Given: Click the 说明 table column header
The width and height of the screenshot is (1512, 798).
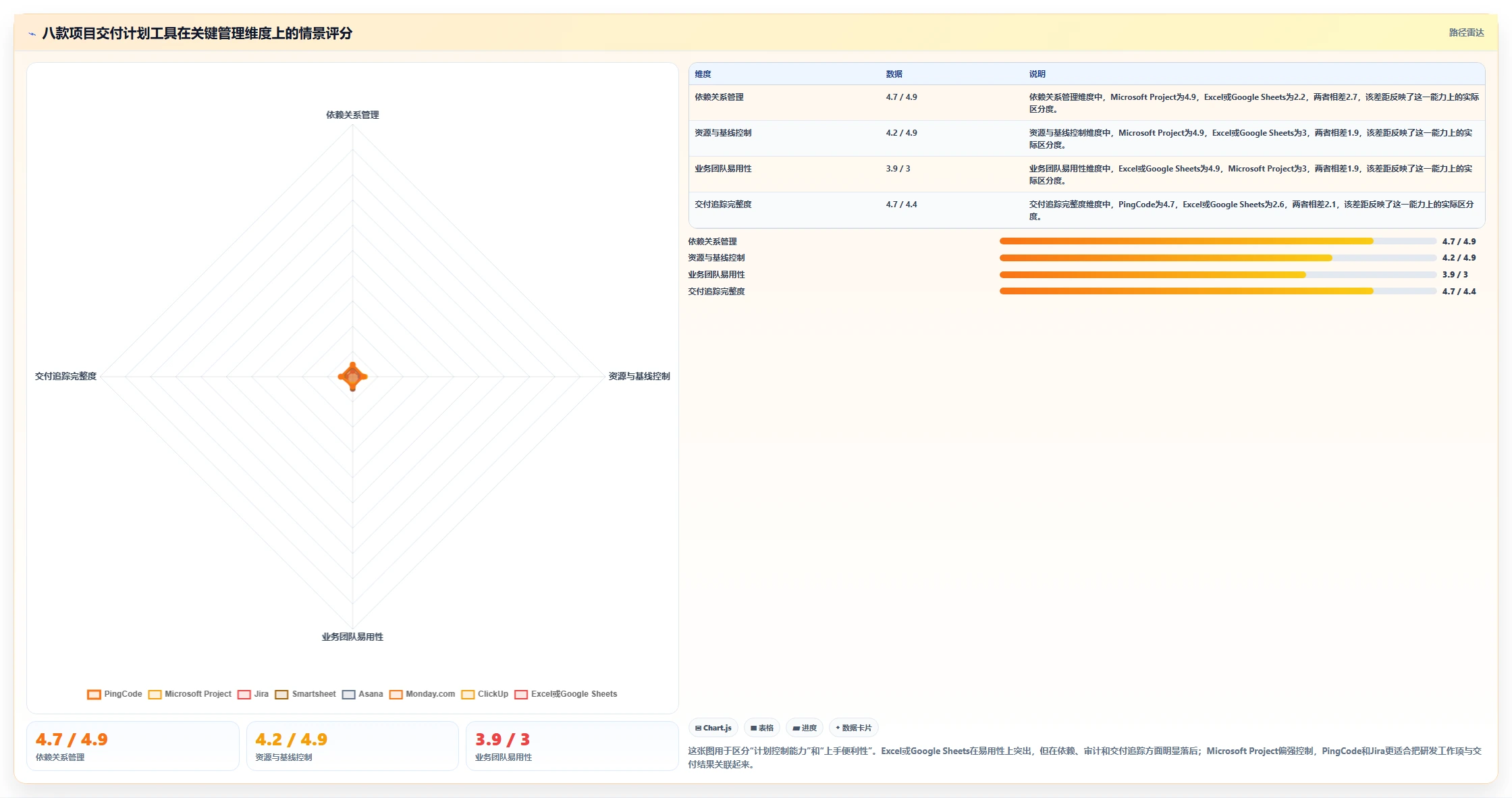Looking at the screenshot, I should click(1037, 74).
